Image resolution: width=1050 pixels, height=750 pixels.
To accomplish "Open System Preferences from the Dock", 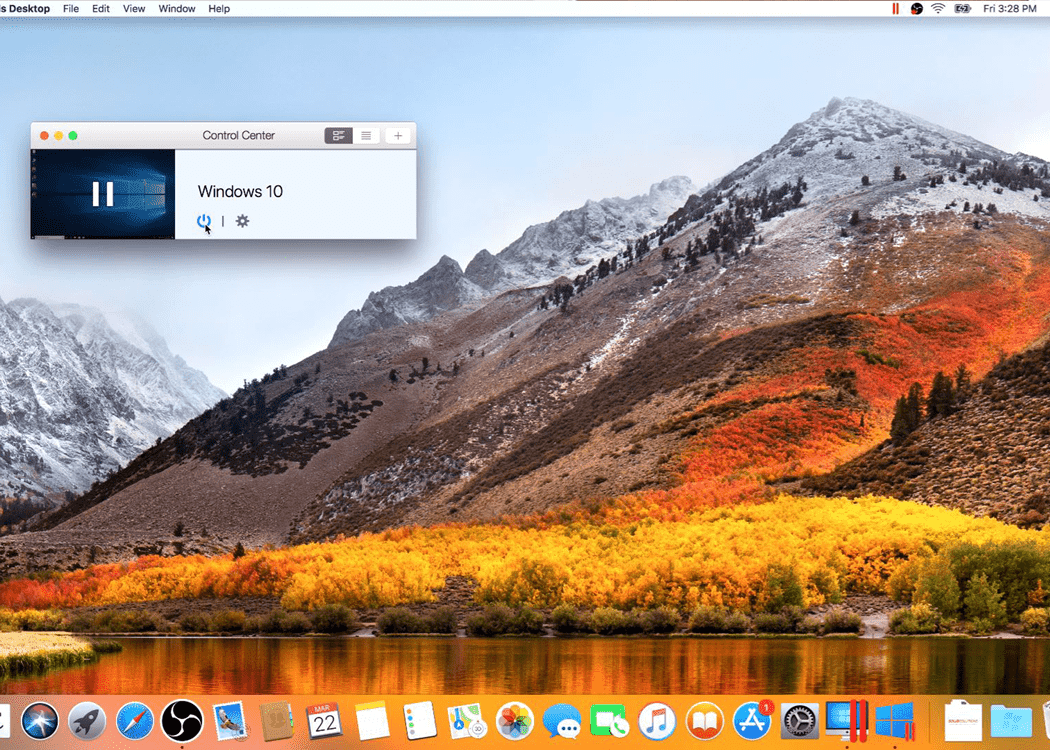I will (x=799, y=720).
